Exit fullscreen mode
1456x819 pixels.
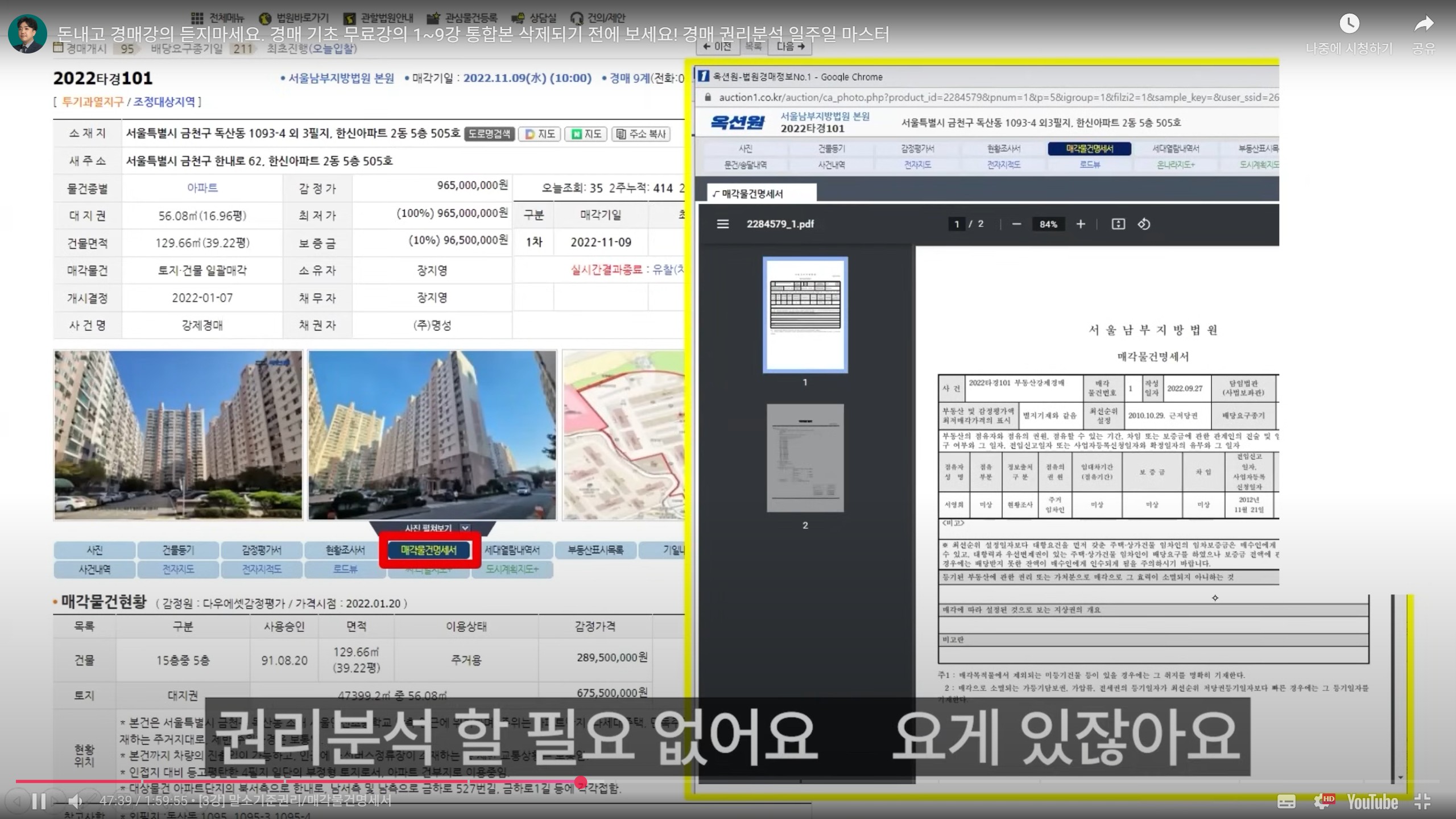(x=1422, y=802)
